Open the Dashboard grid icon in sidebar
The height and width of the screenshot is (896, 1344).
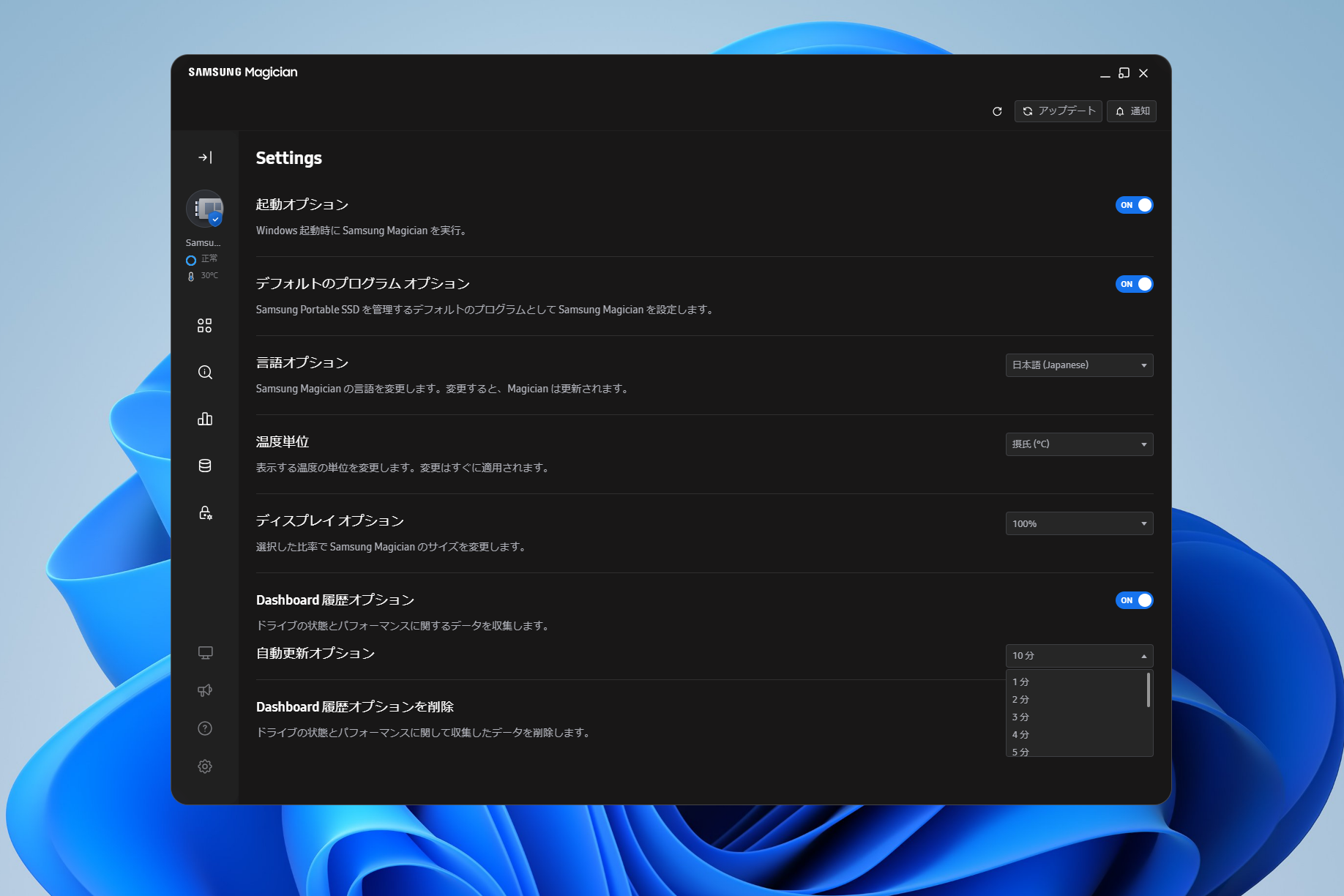(x=205, y=326)
